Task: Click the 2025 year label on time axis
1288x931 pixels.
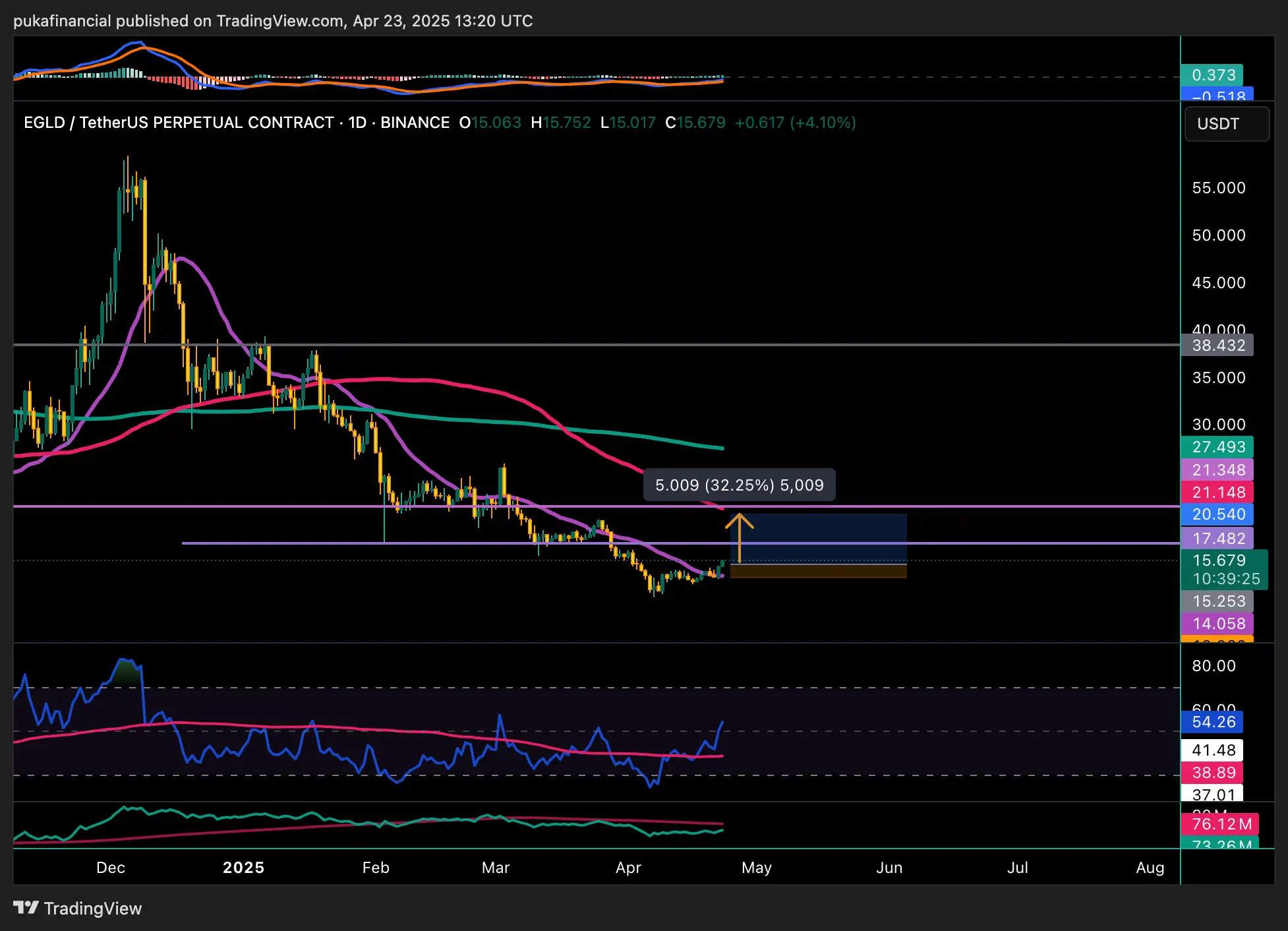Action: point(243,868)
